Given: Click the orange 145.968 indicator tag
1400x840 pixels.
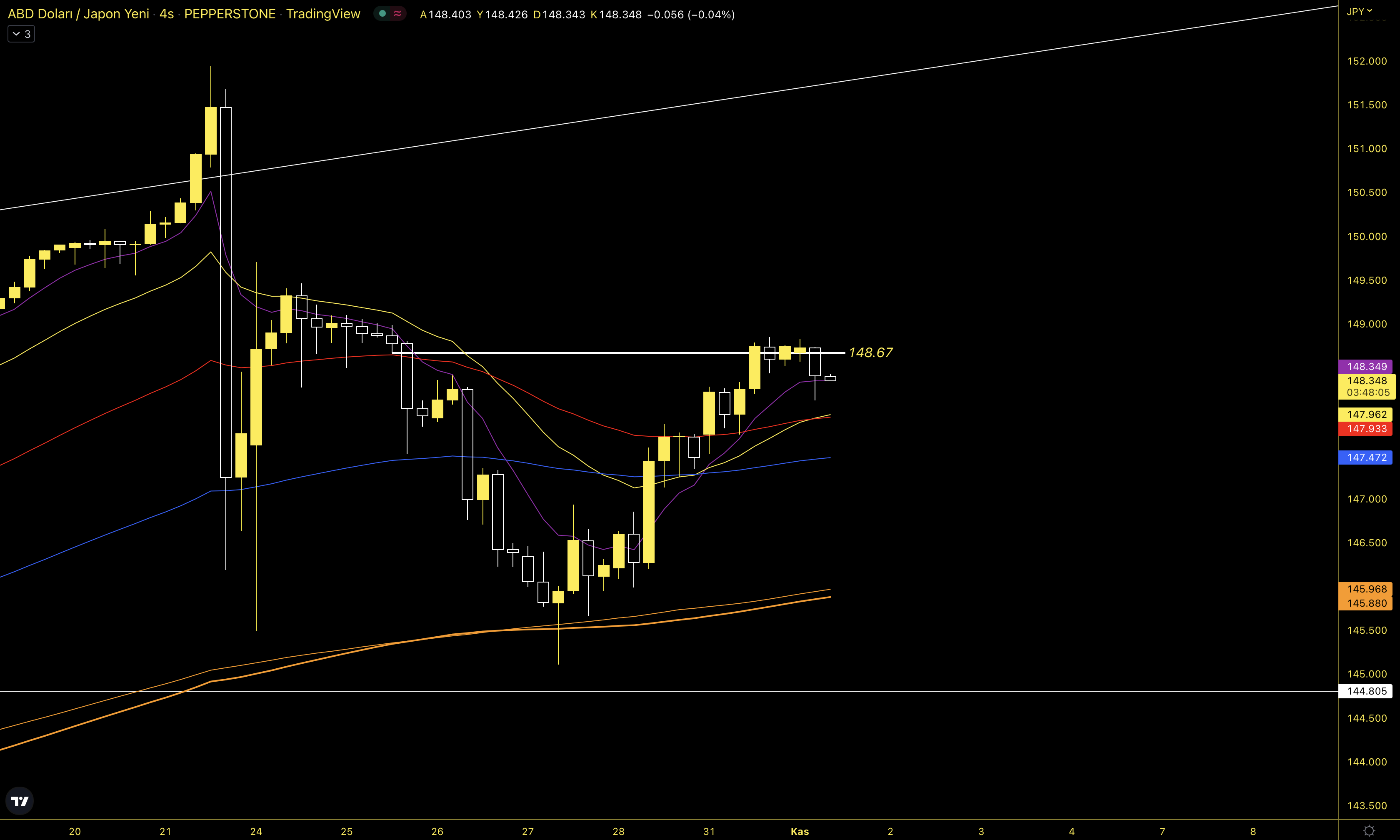Looking at the screenshot, I should (1366, 589).
